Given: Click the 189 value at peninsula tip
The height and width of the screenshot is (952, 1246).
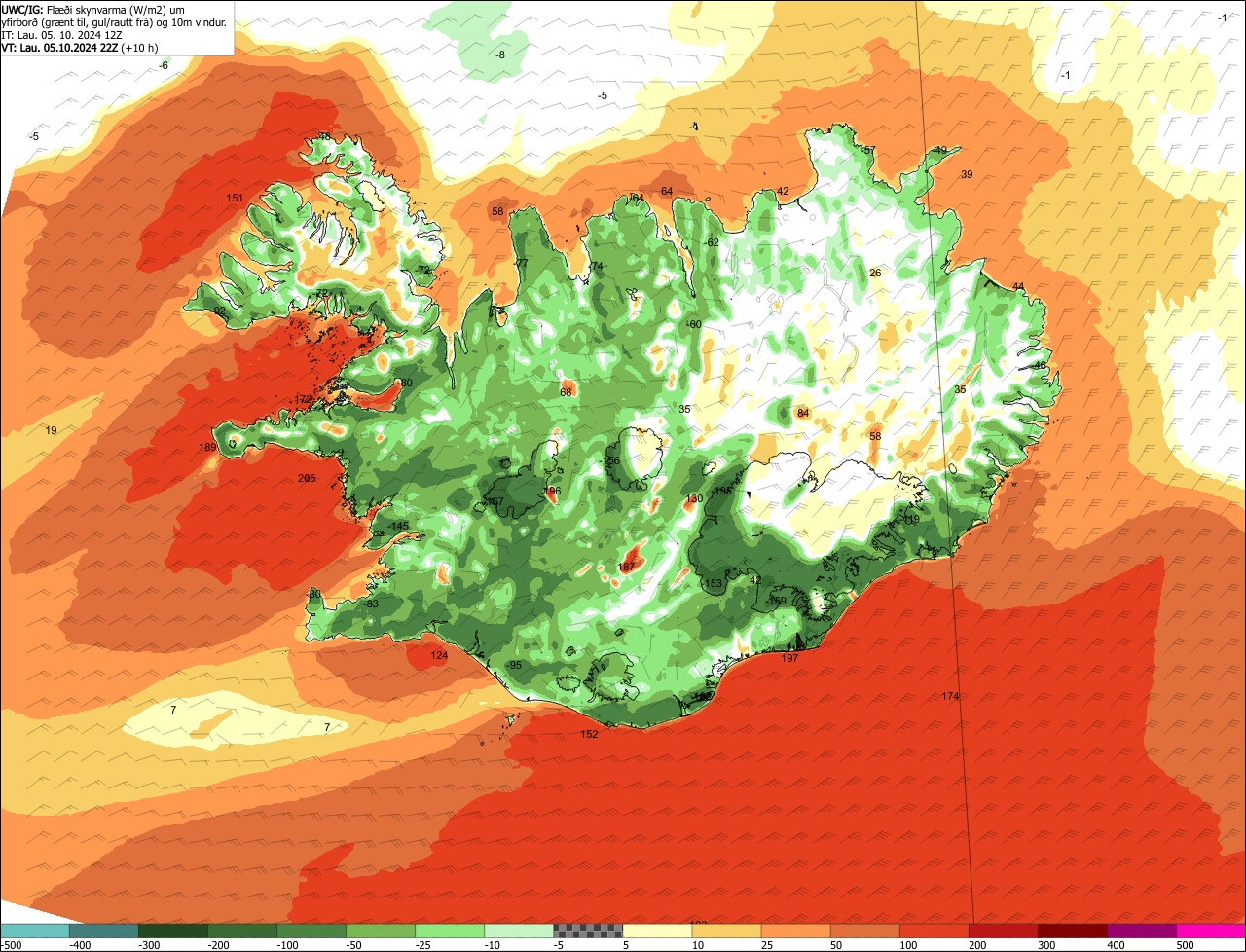Looking at the screenshot, I should coord(207,447).
